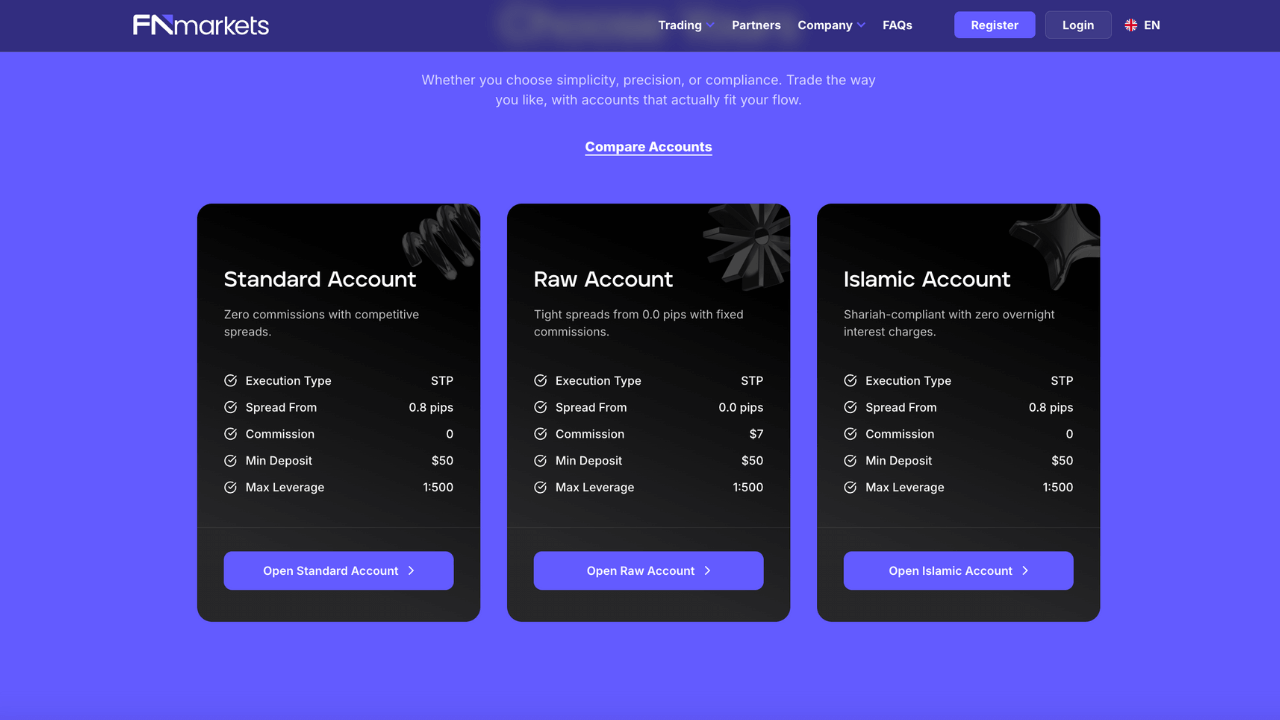Click the UK flag language icon

coord(1129,25)
